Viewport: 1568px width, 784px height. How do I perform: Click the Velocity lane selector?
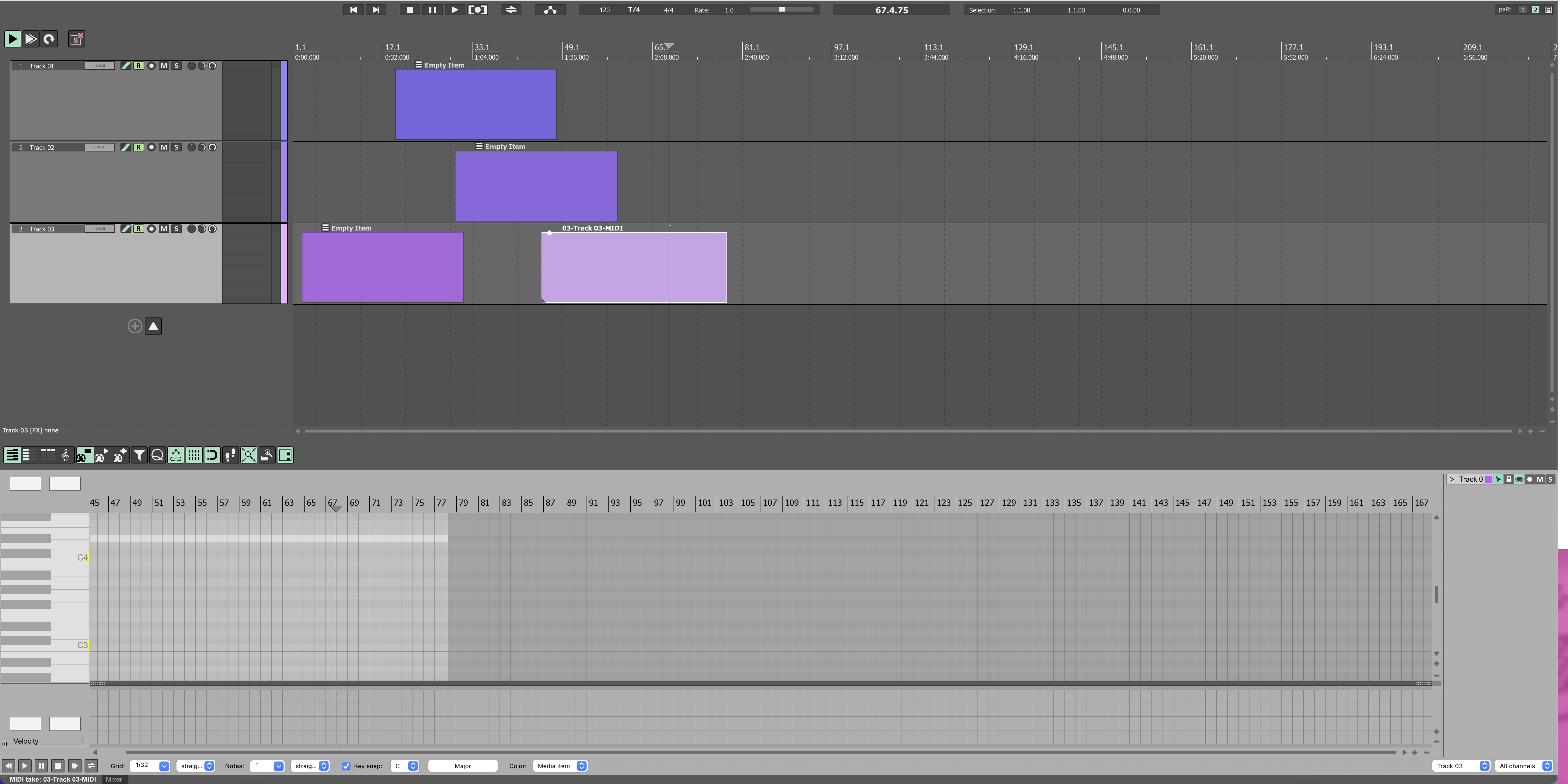(48, 741)
